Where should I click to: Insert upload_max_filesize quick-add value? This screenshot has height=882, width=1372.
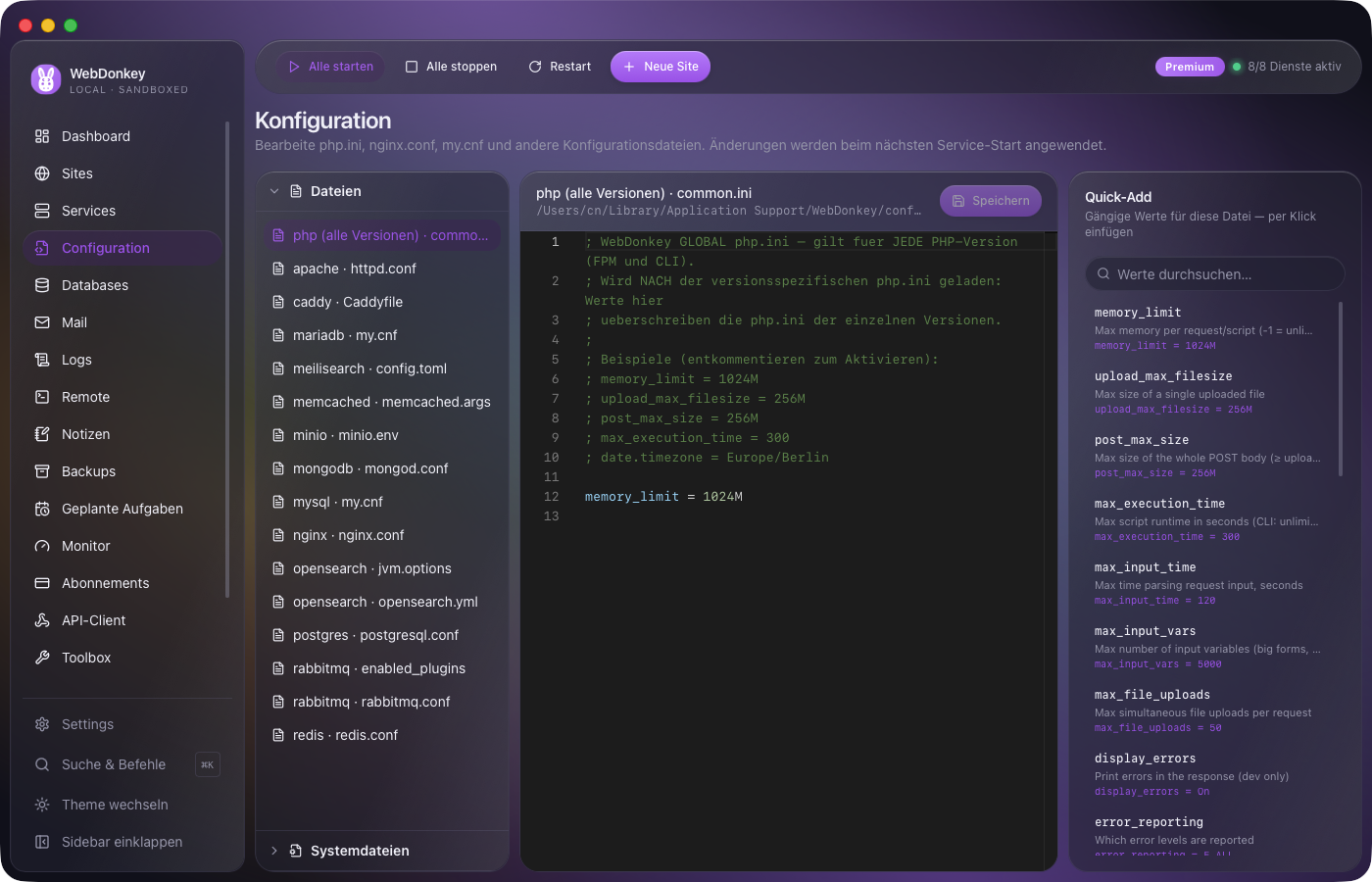(x=1209, y=392)
